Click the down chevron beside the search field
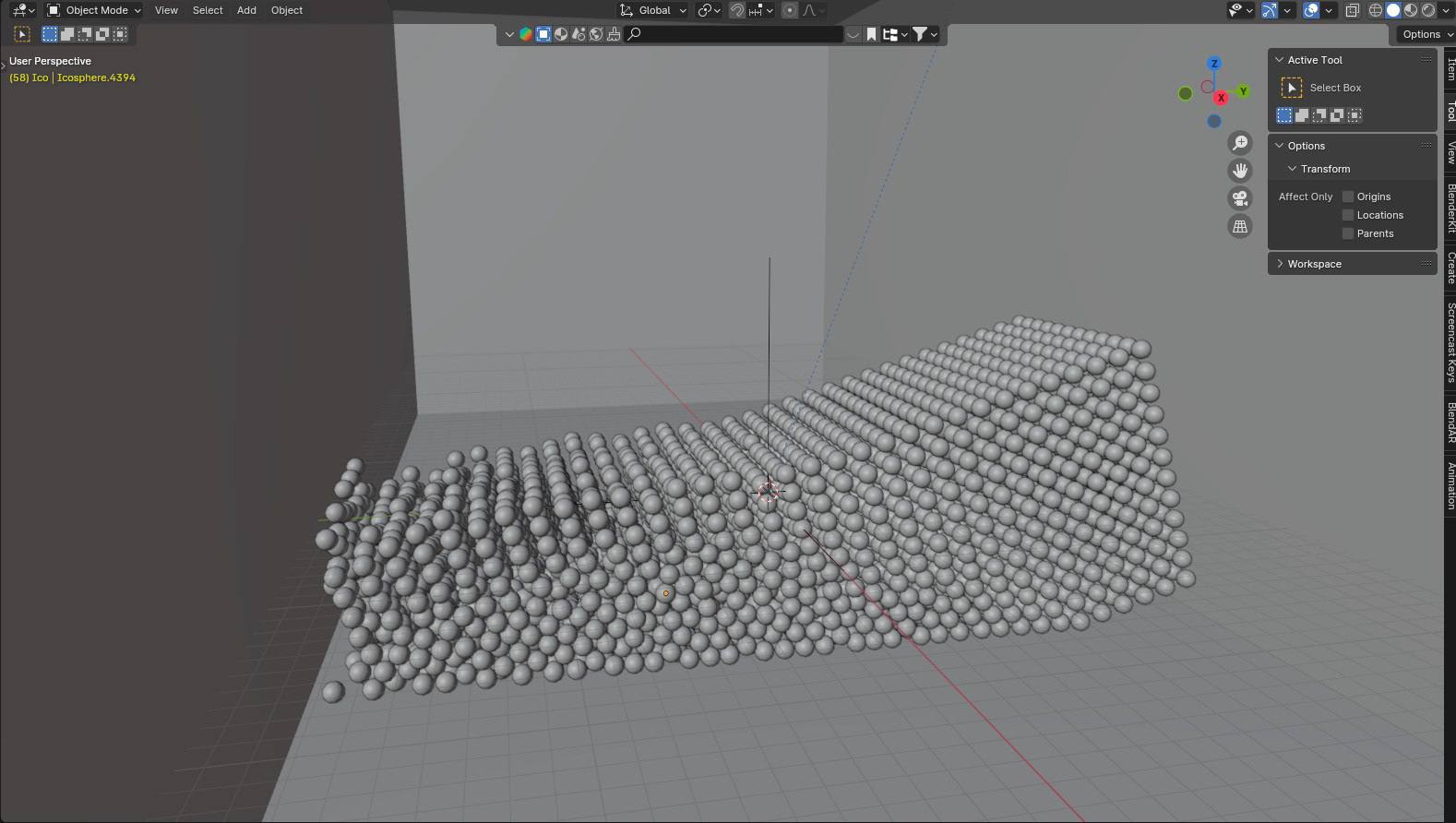 pyautogui.click(x=853, y=34)
